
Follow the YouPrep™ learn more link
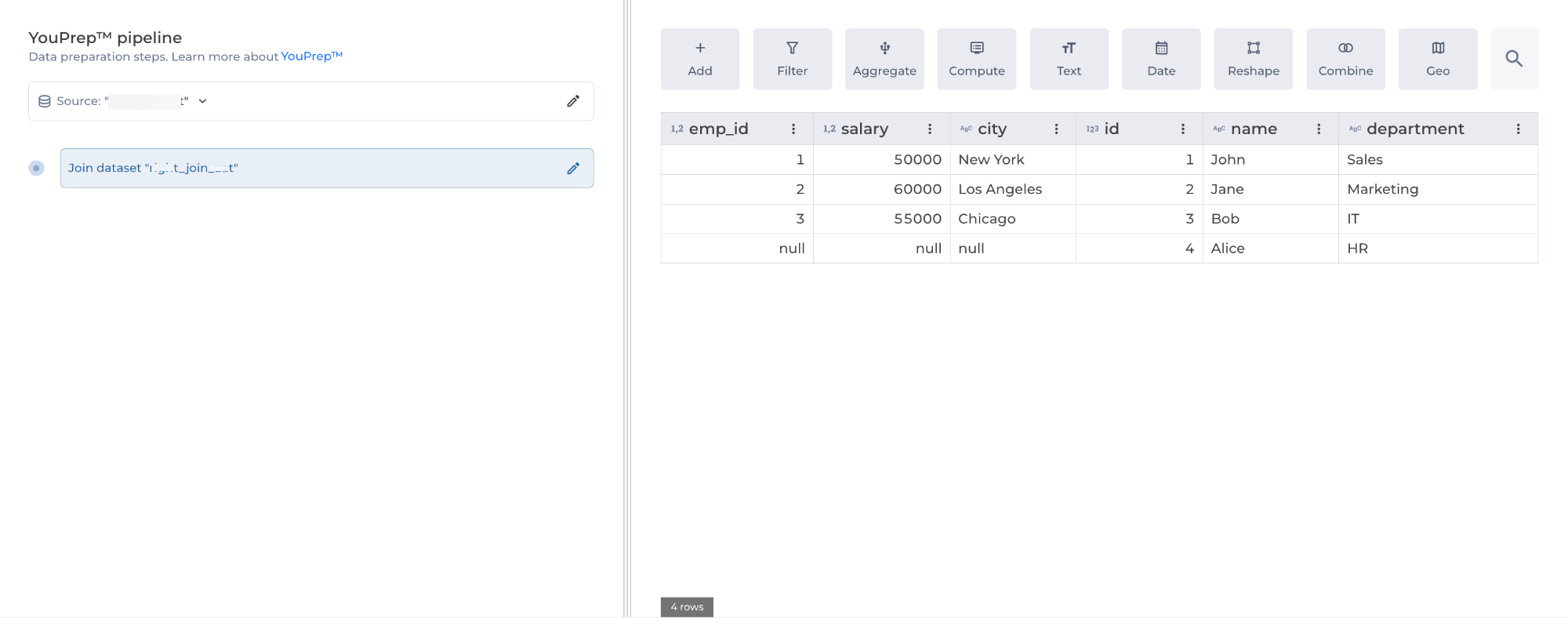coord(311,56)
